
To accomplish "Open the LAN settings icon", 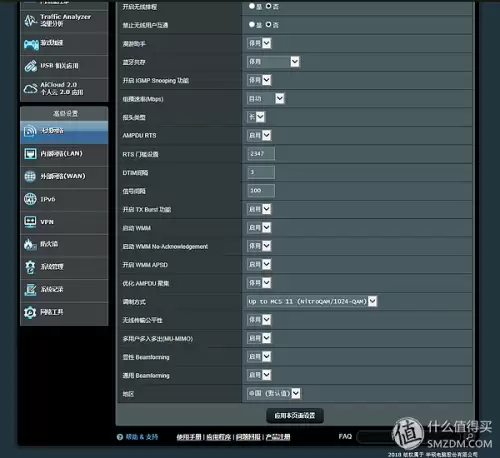I will coord(30,154).
